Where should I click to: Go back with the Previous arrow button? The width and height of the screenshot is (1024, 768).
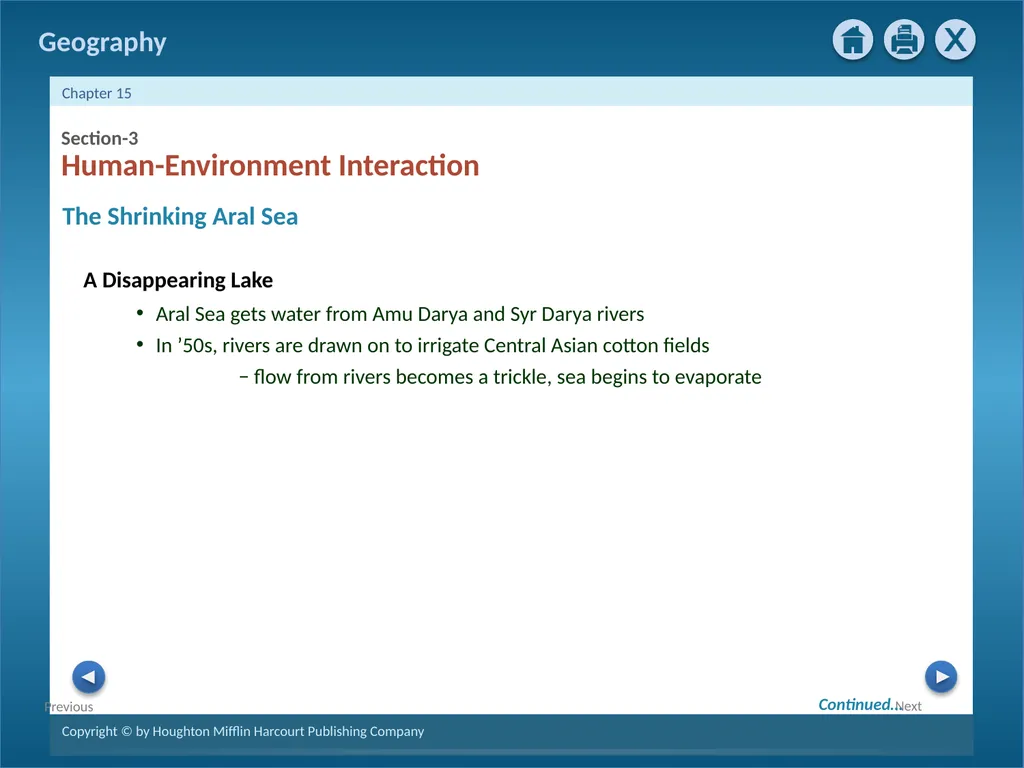click(88, 677)
